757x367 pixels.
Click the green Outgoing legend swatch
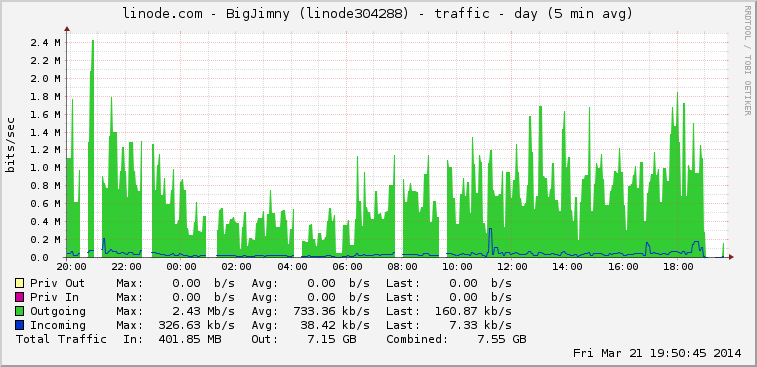click(19, 311)
